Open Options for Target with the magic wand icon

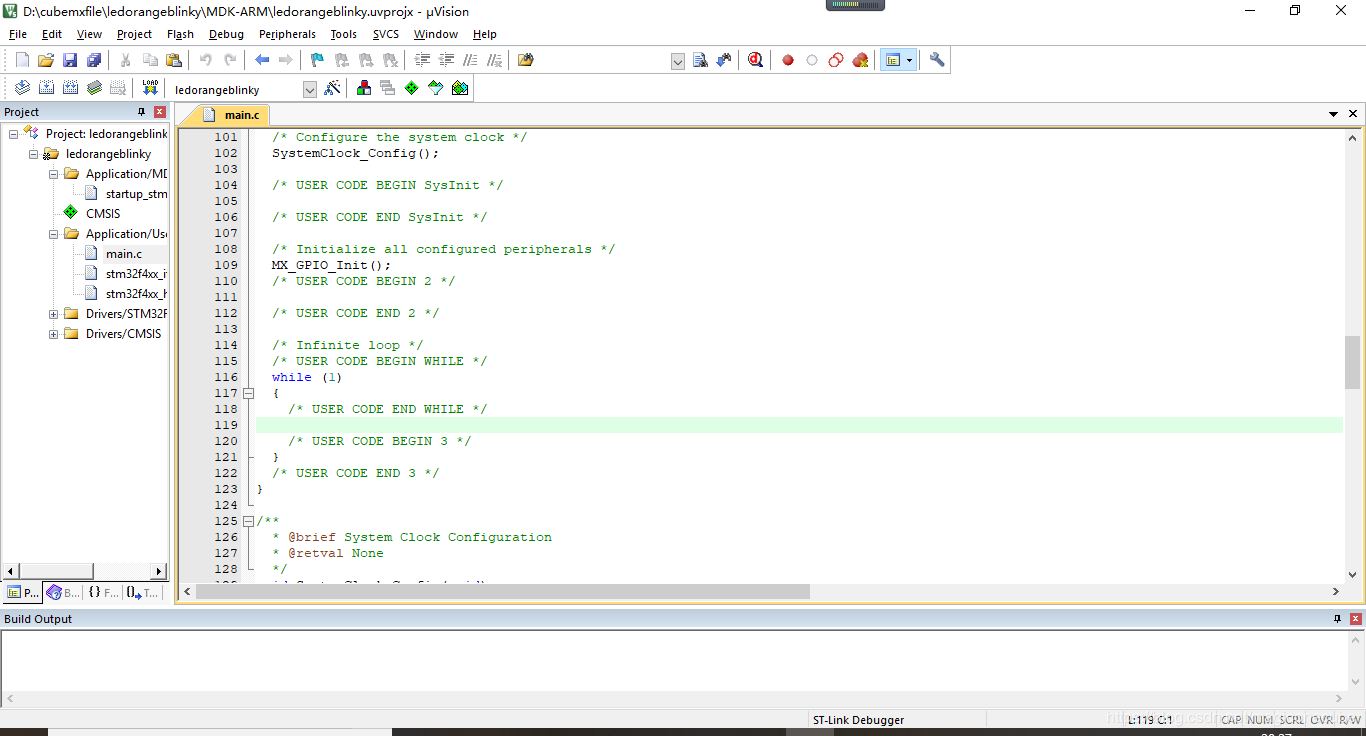[332, 88]
